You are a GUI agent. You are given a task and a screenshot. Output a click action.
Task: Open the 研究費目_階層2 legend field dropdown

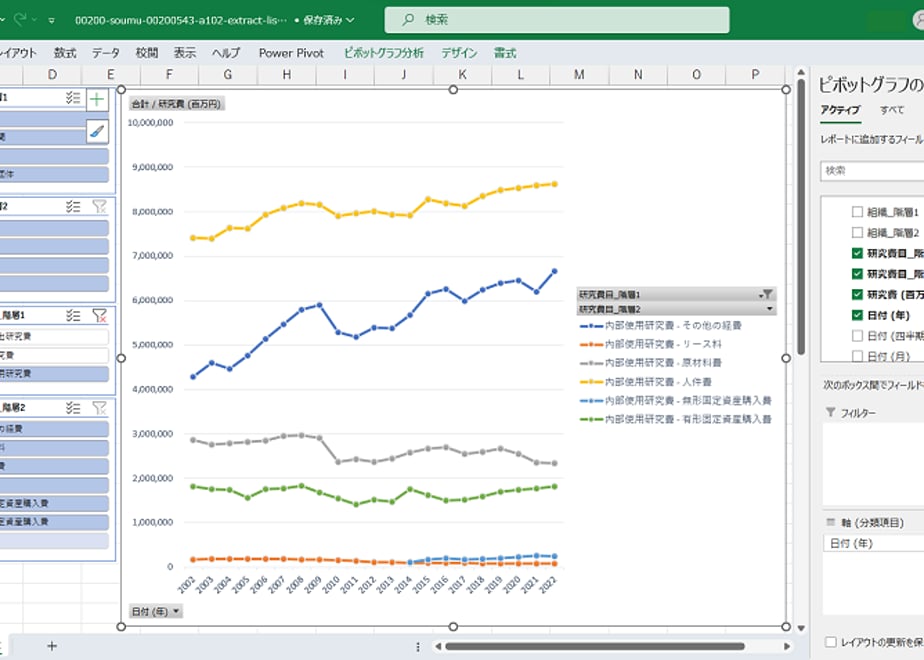[x=769, y=309]
